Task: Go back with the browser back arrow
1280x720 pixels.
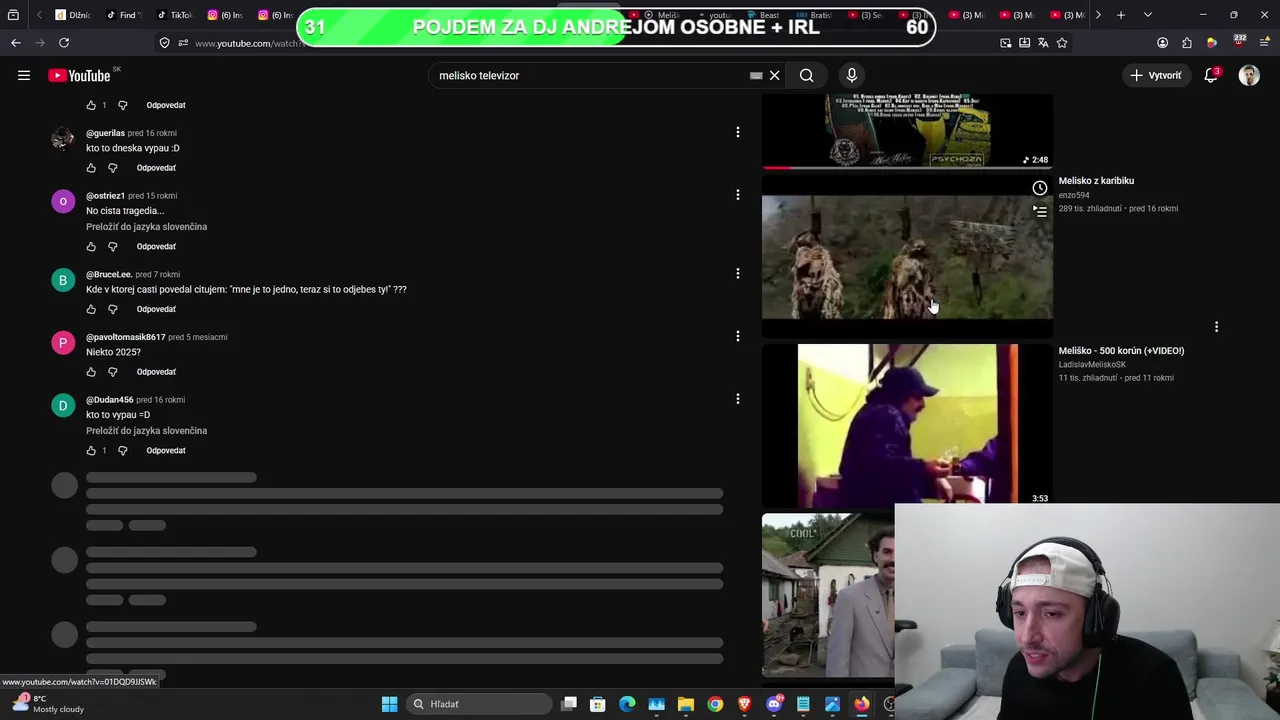Action: [x=15, y=43]
